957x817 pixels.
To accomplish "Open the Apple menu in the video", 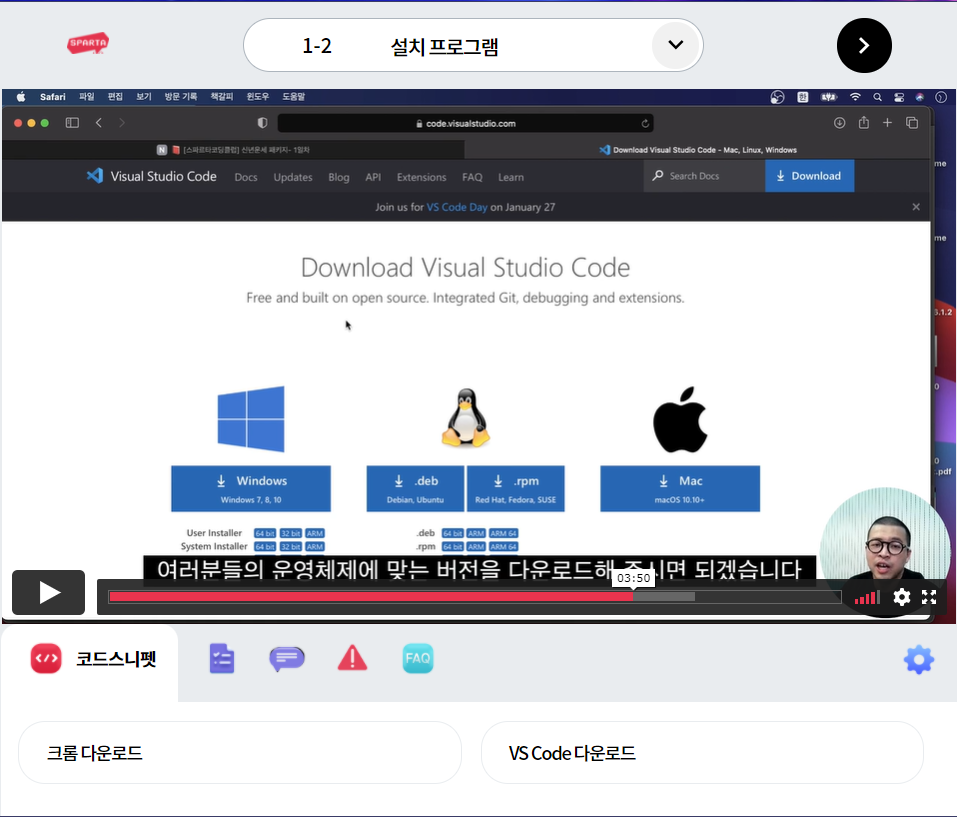I will pyautogui.click(x=21, y=96).
